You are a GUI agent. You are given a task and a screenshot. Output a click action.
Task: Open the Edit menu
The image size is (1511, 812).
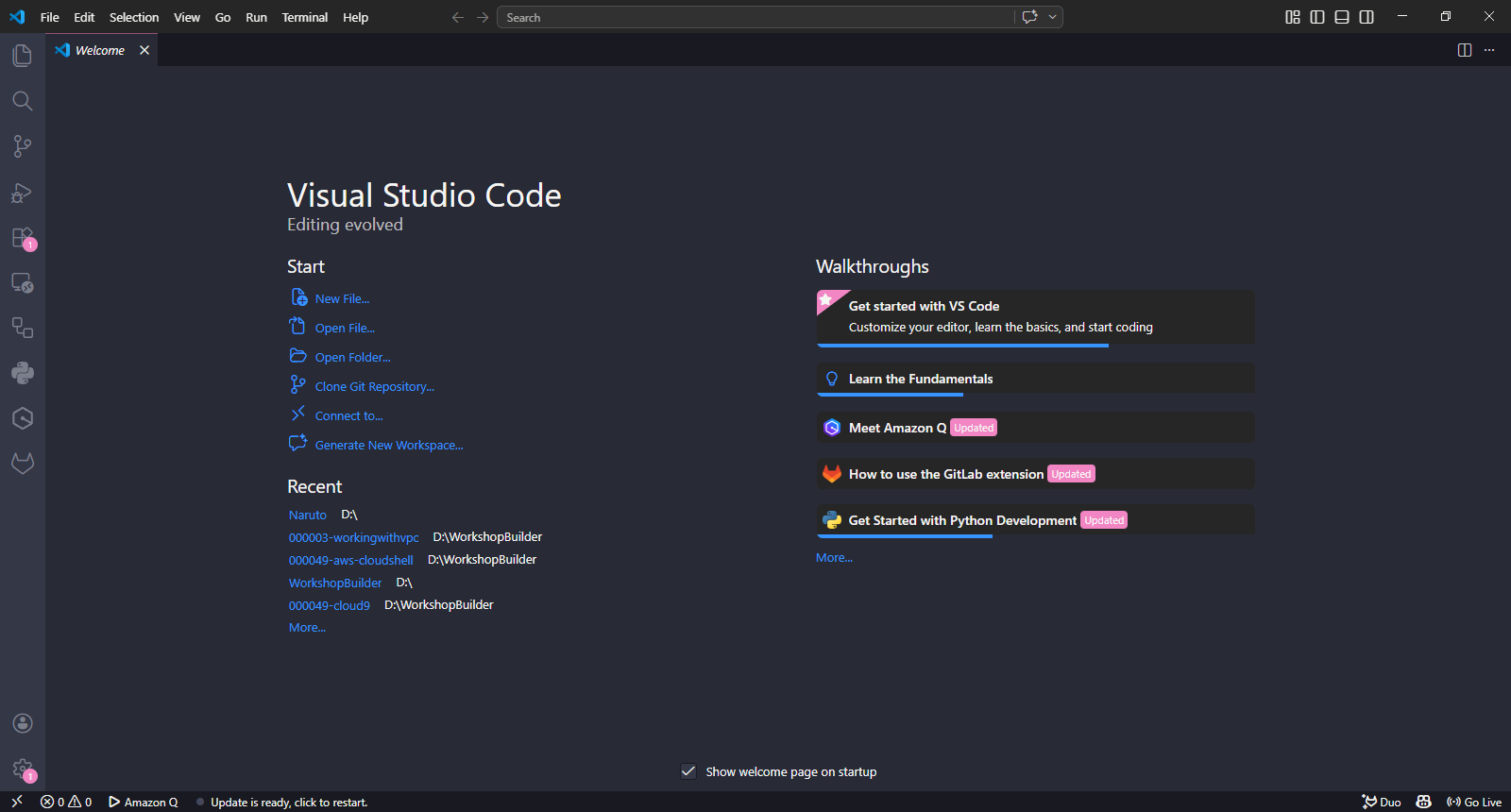[84, 17]
